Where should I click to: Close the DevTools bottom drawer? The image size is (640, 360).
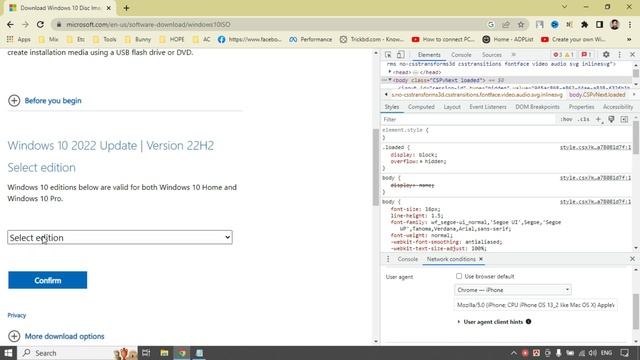632,259
